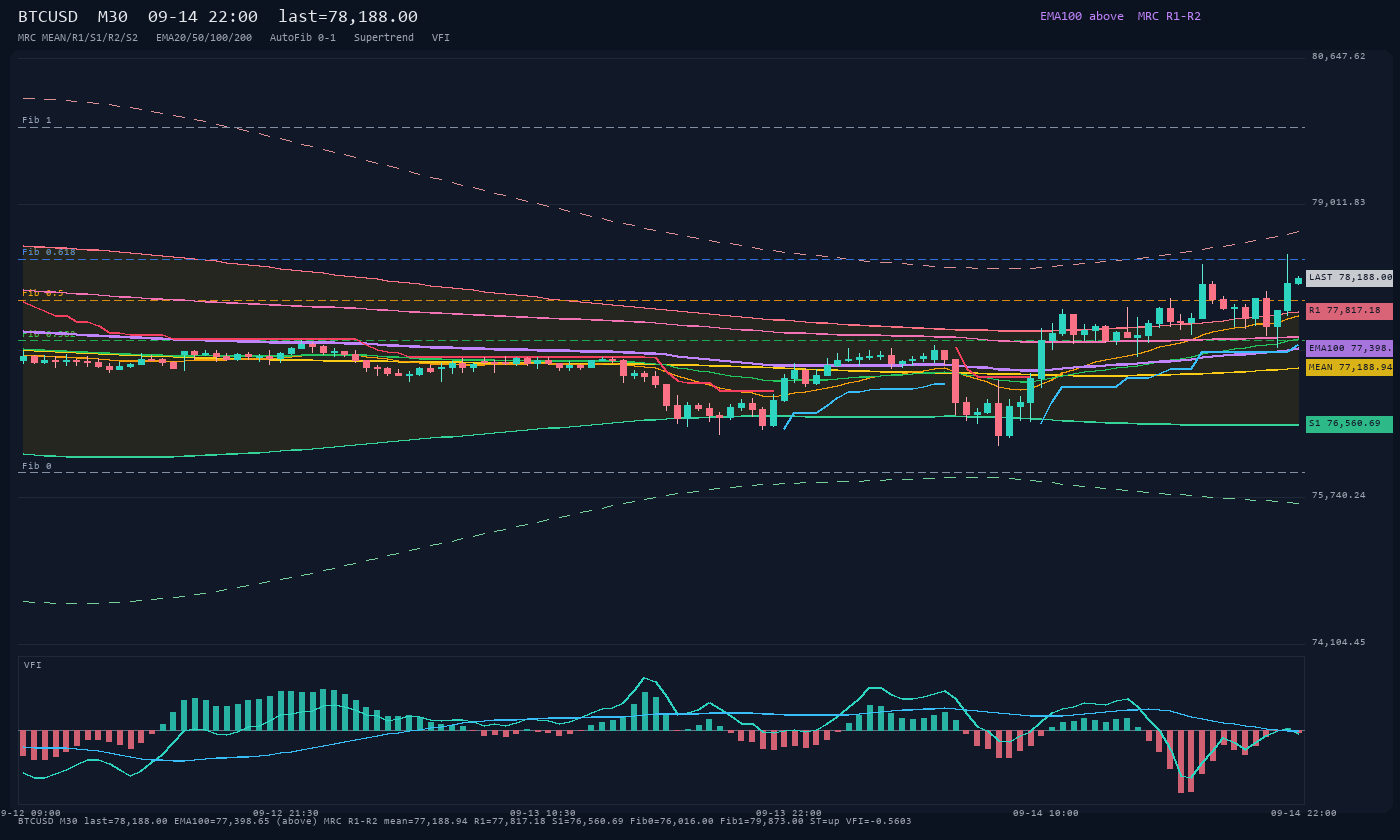Click the MEAN 77,188.94 price tag
1400x840 pixels.
point(1349,367)
